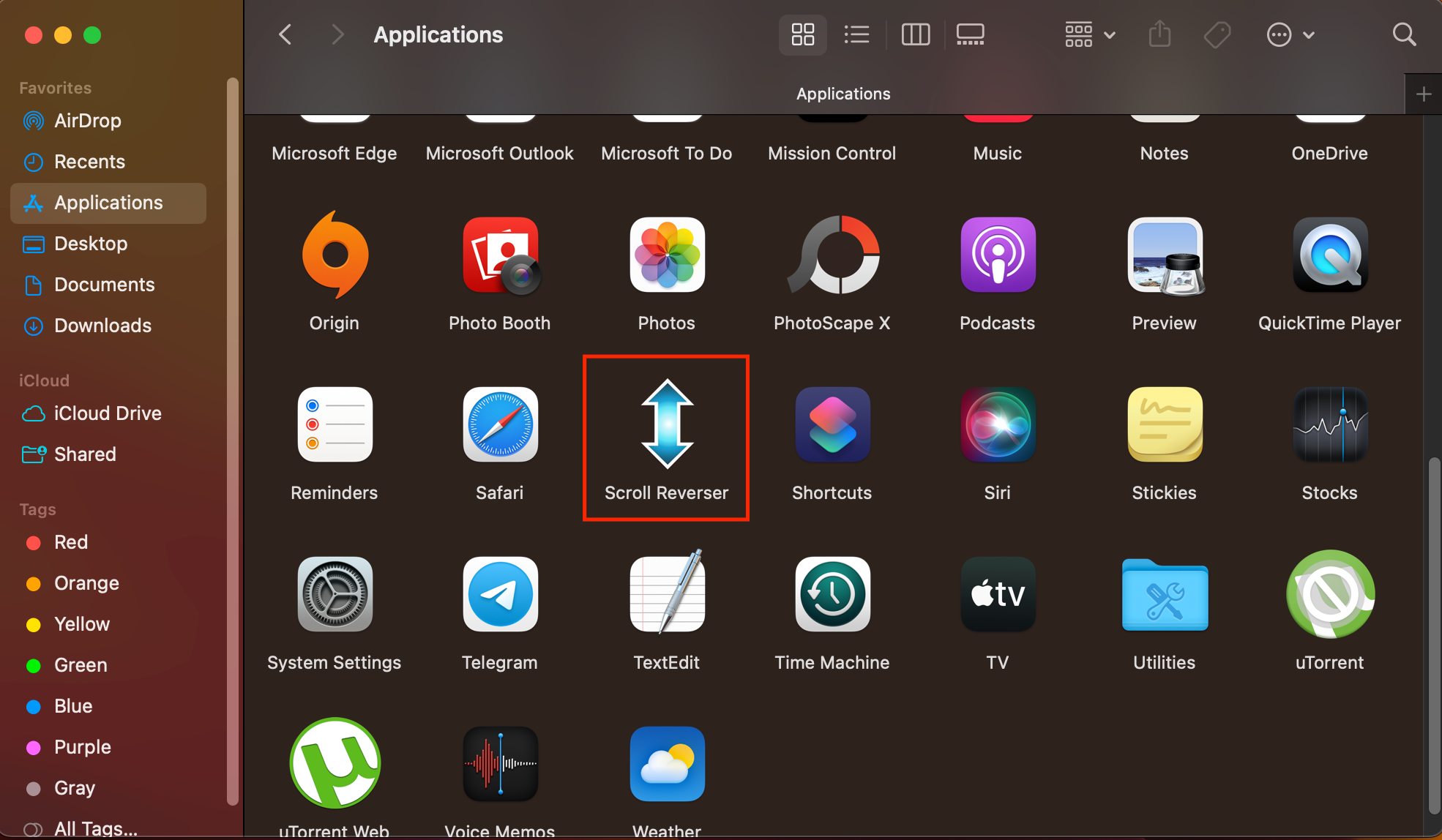
Task: Select Recents in the sidebar
Action: pos(108,162)
